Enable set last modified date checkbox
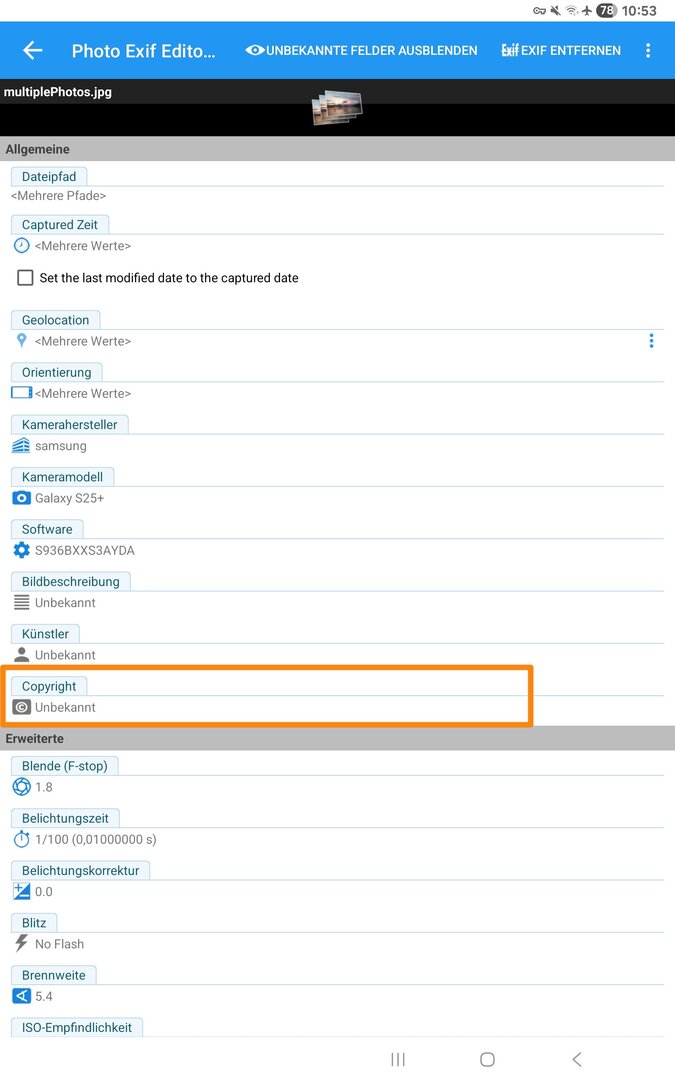Image resolution: width=675 pixels, height=1080 pixels. click(26, 278)
